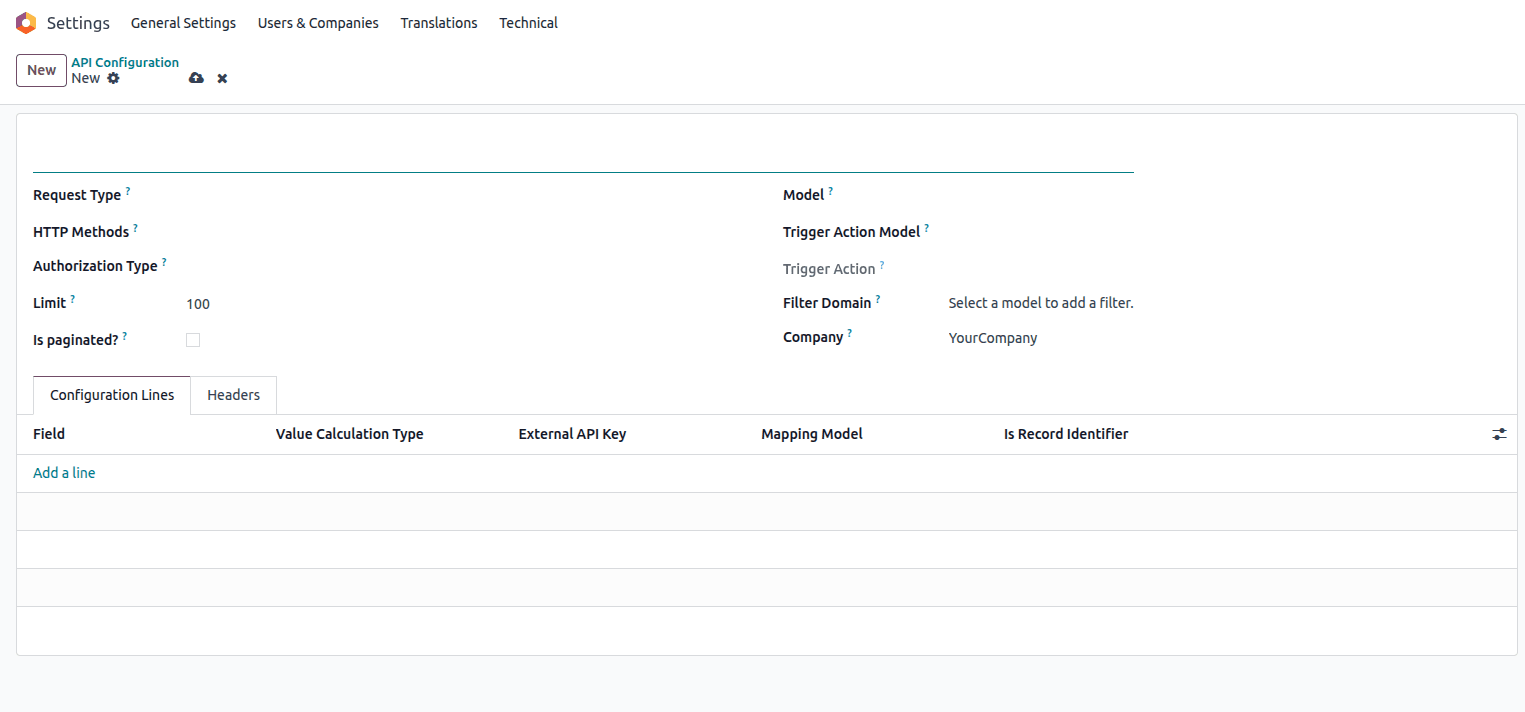Open column options adjust icon
This screenshot has height=712, width=1525.
1499,434
